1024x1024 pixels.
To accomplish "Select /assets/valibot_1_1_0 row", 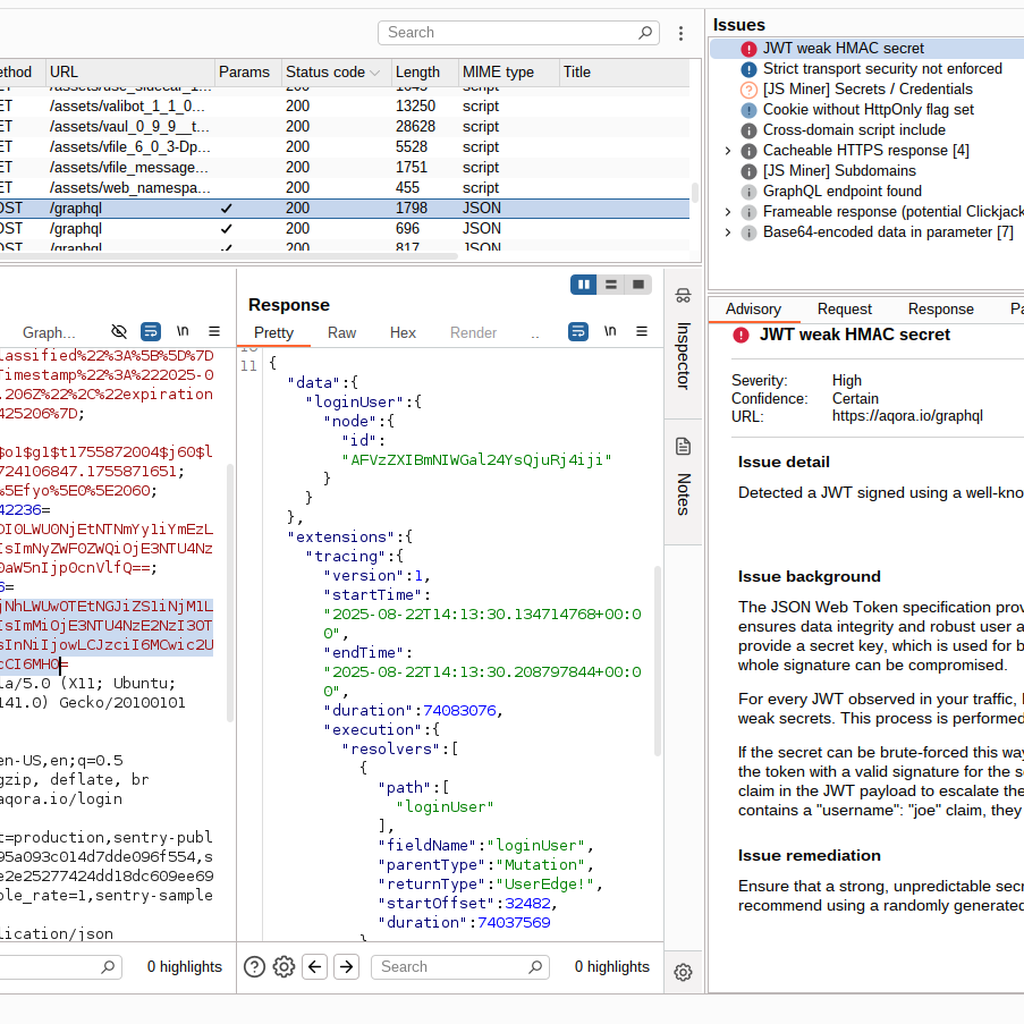I will 344,106.
